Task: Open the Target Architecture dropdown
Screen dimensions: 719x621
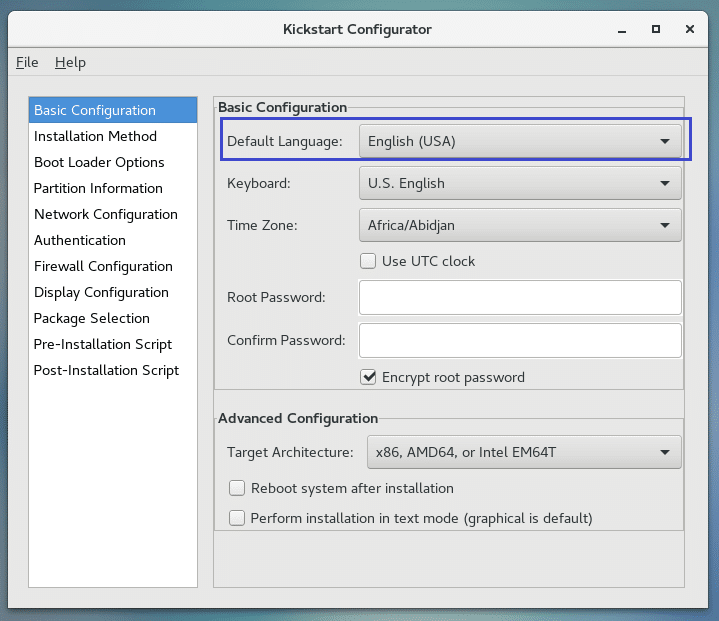Action: 523,452
